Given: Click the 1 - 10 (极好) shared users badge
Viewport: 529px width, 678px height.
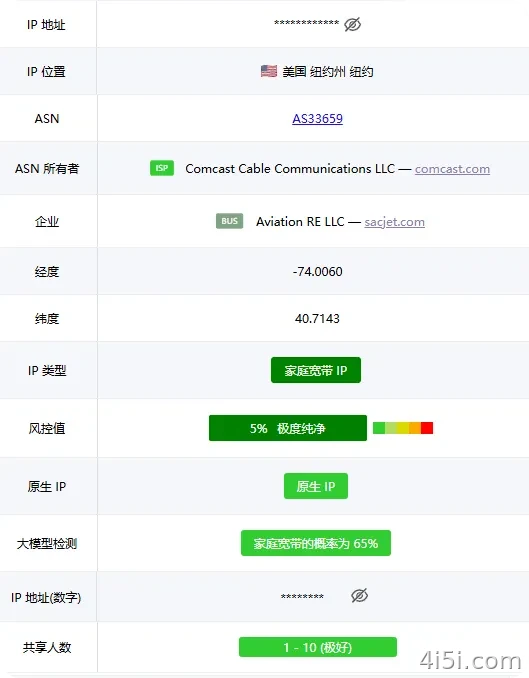Looking at the screenshot, I should click(x=317, y=647).
